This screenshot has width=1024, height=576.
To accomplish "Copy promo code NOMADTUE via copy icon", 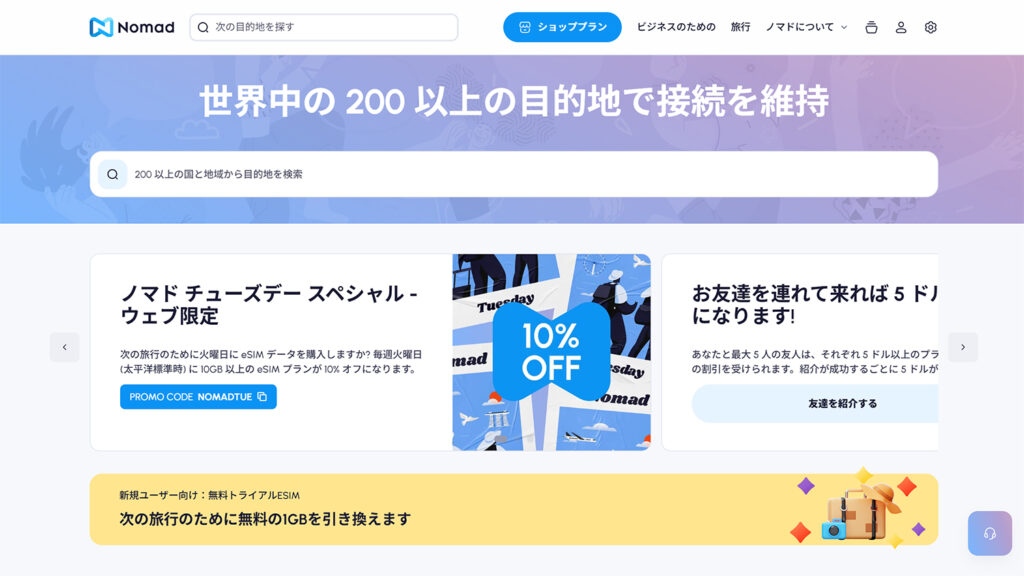I will pos(262,397).
